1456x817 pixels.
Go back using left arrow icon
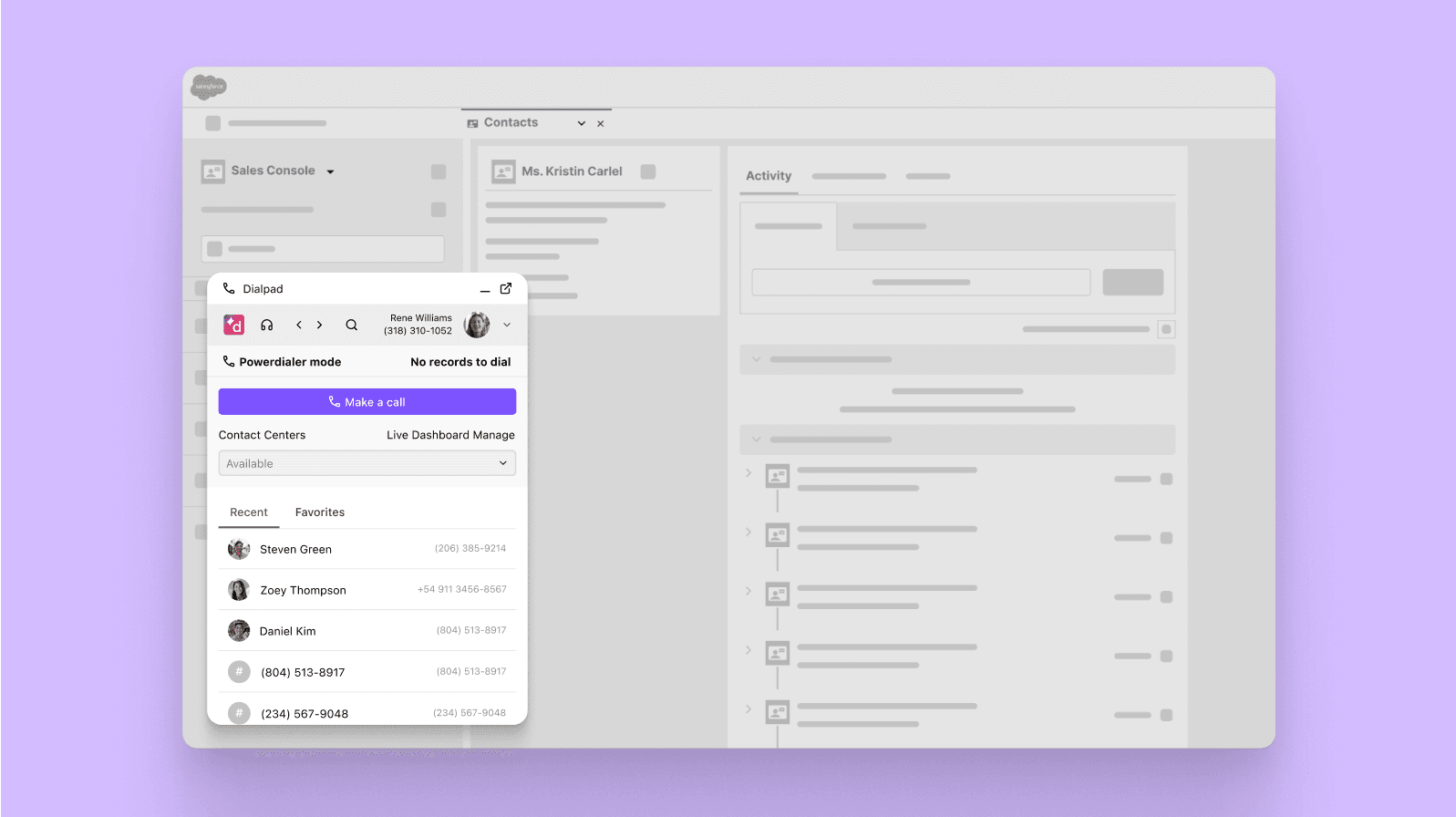coord(299,325)
